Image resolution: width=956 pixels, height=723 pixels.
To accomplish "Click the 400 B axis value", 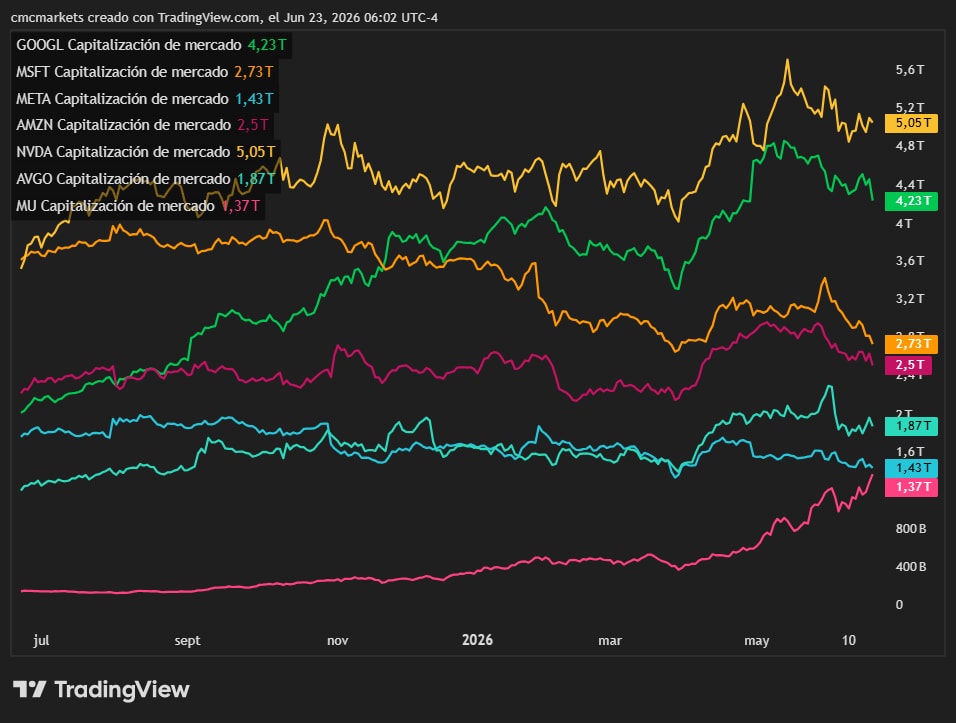I will pyautogui.click(x=911, y=567).
